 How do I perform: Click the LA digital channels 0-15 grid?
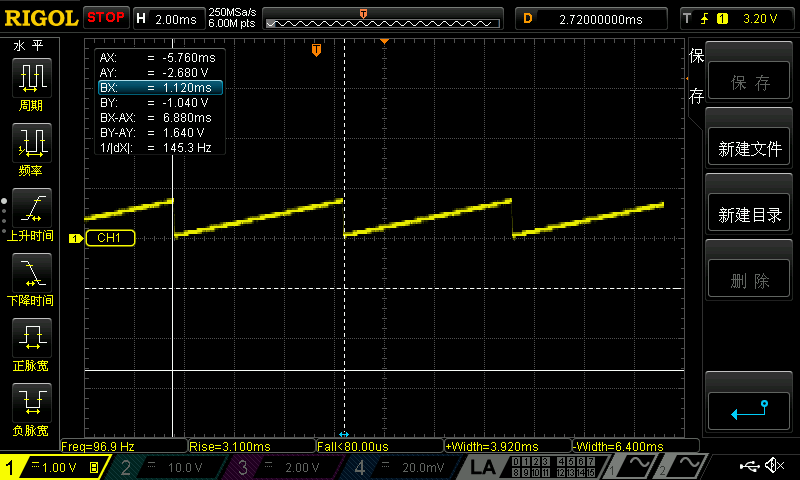553,467
